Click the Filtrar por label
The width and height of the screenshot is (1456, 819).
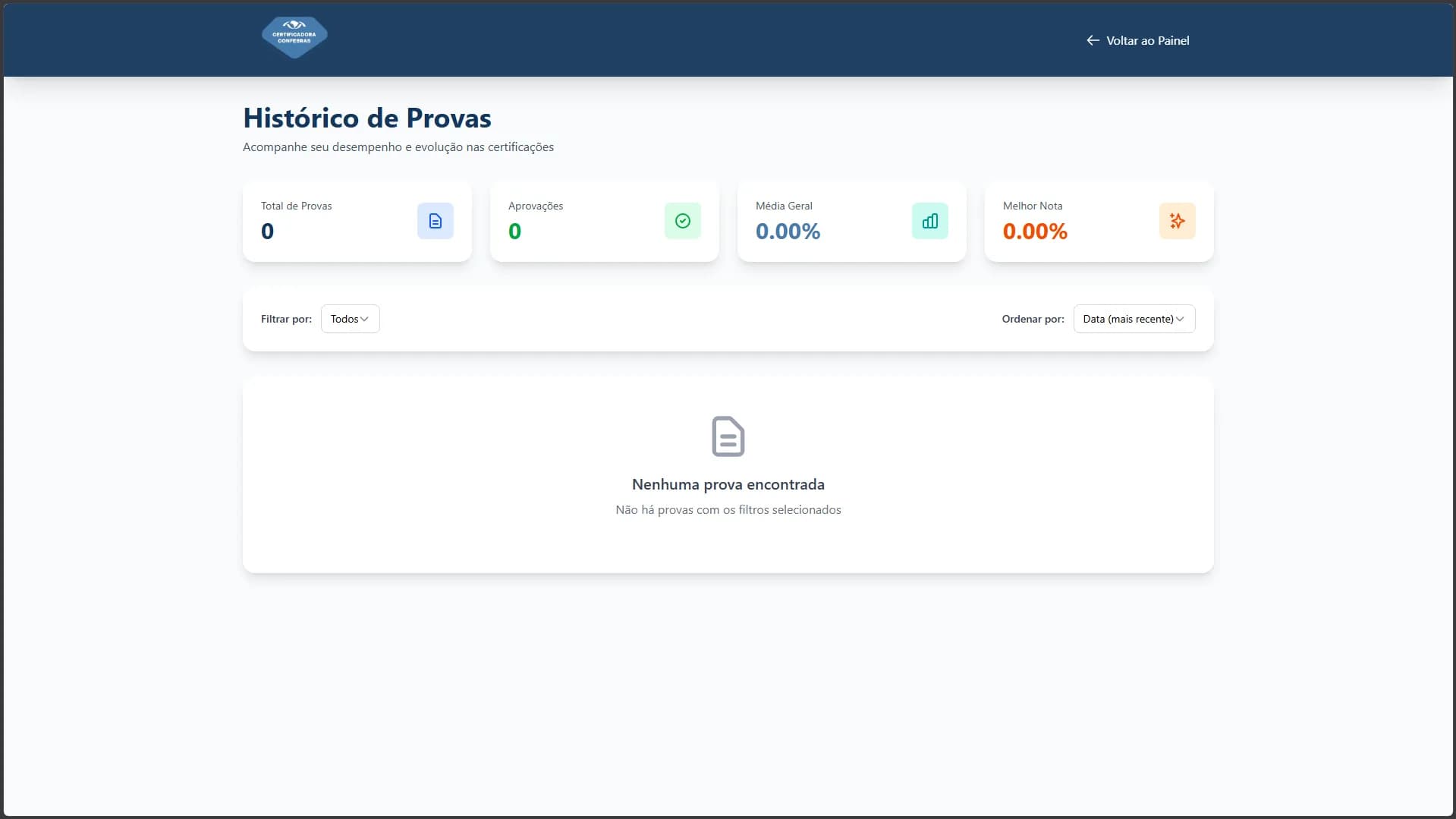coord(286,319)
